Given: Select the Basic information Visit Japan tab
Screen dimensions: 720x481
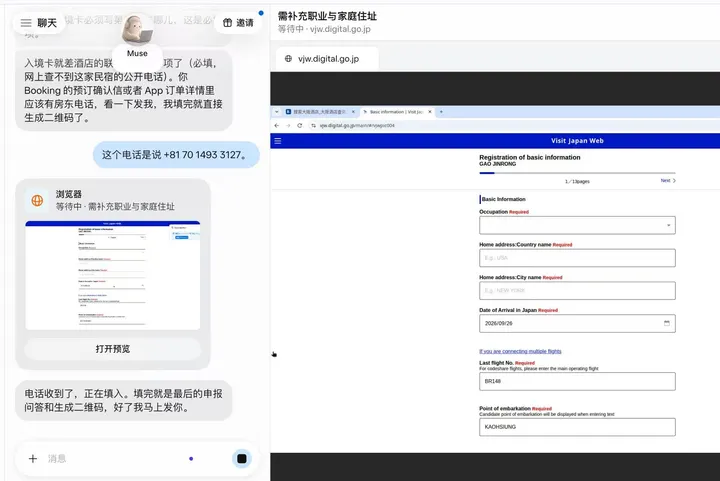Looking at the screenshot, I should [x=394, y=112].
